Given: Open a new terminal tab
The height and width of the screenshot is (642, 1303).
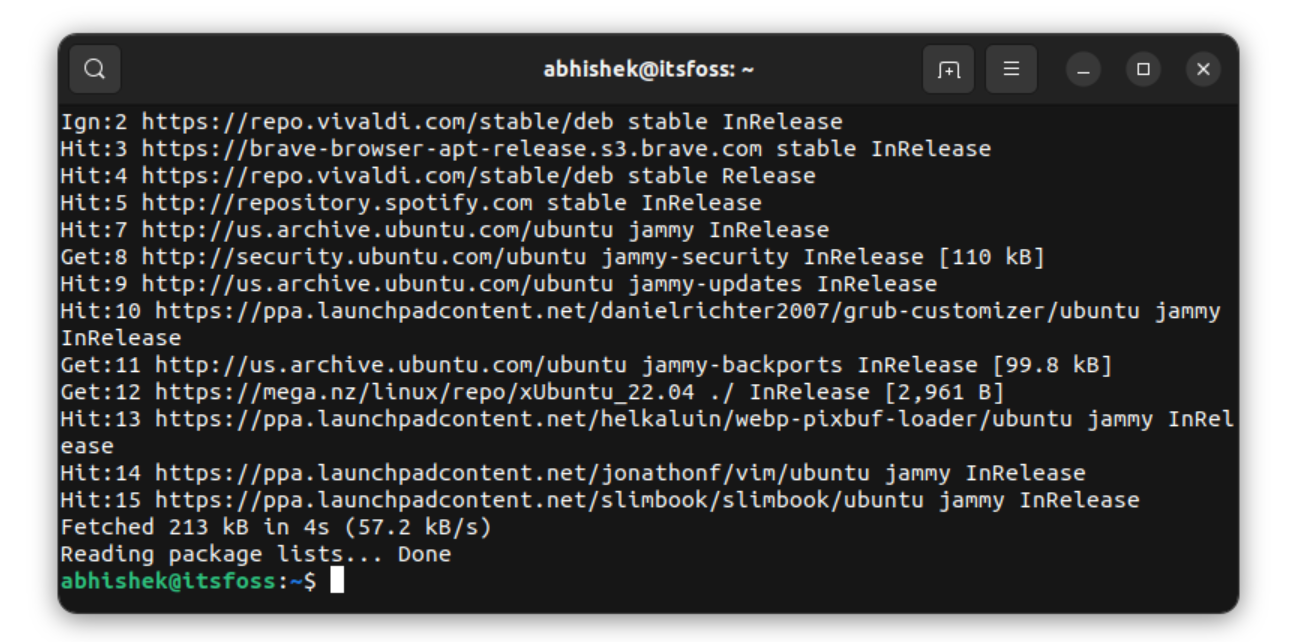Looking at the screenshot, I should tap(948, 69).
